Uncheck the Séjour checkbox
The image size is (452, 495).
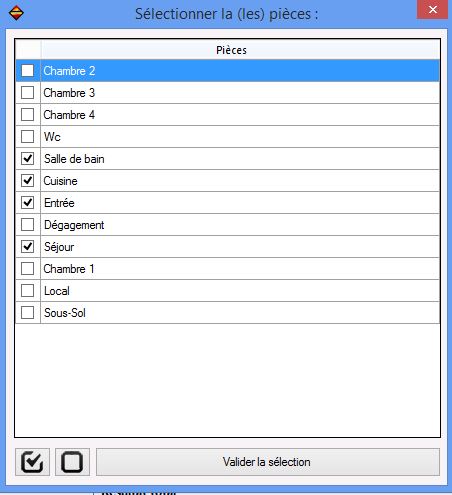click(27, 247)
